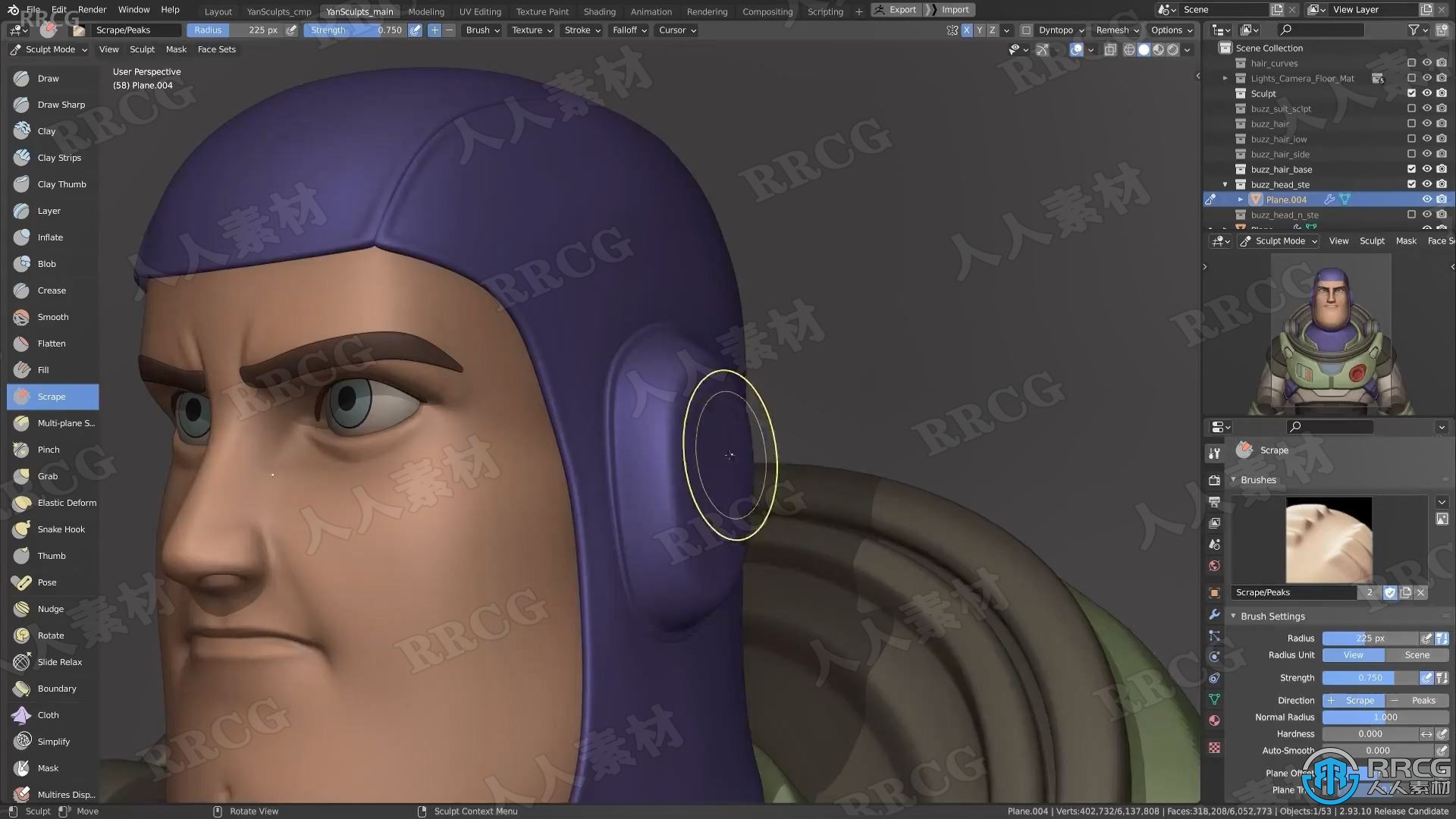Open the Cursor dropdown

(676, 30)
